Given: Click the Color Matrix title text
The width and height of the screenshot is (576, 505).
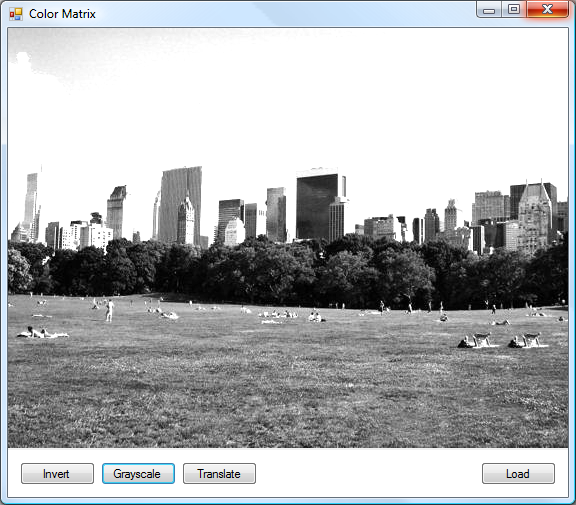Looking at the screenshot, I should coord(62,14).
